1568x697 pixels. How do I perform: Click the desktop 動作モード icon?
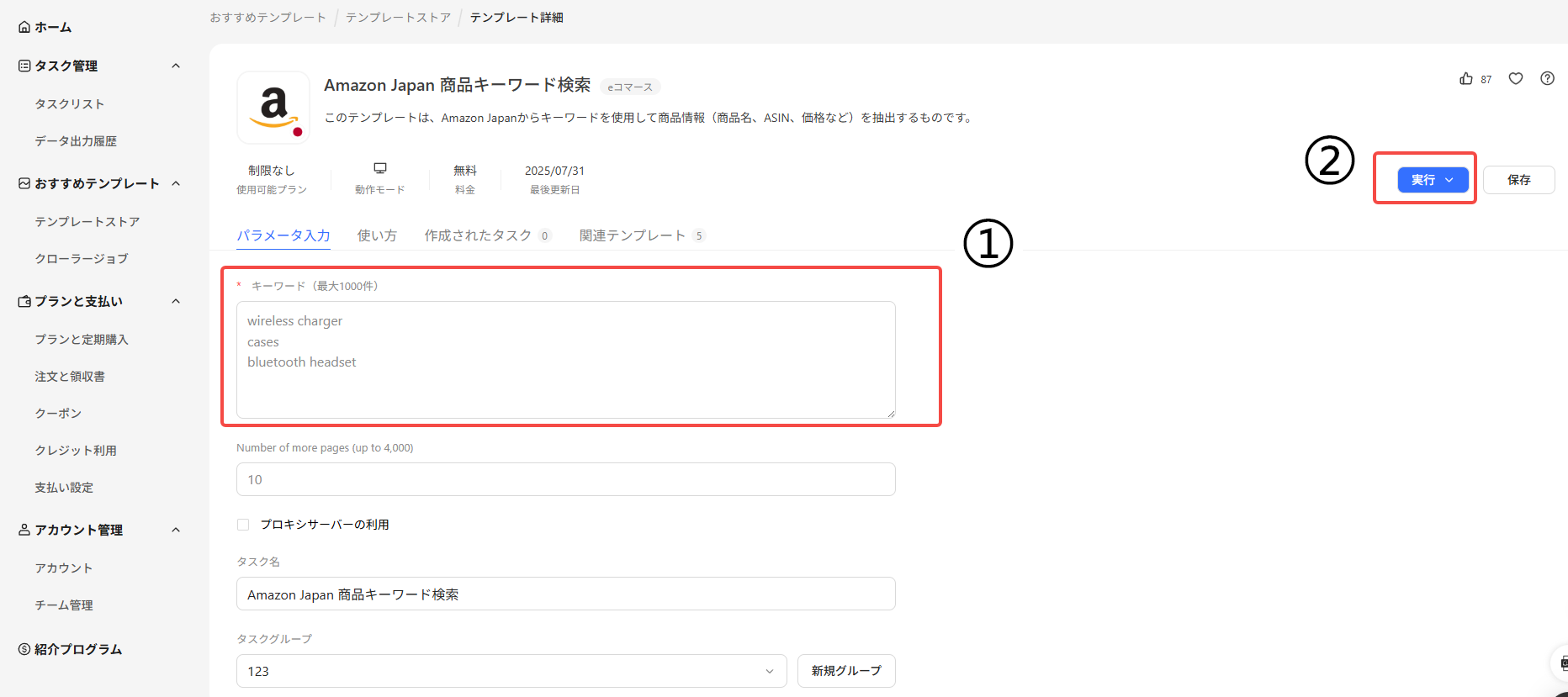tap(380, 168)
